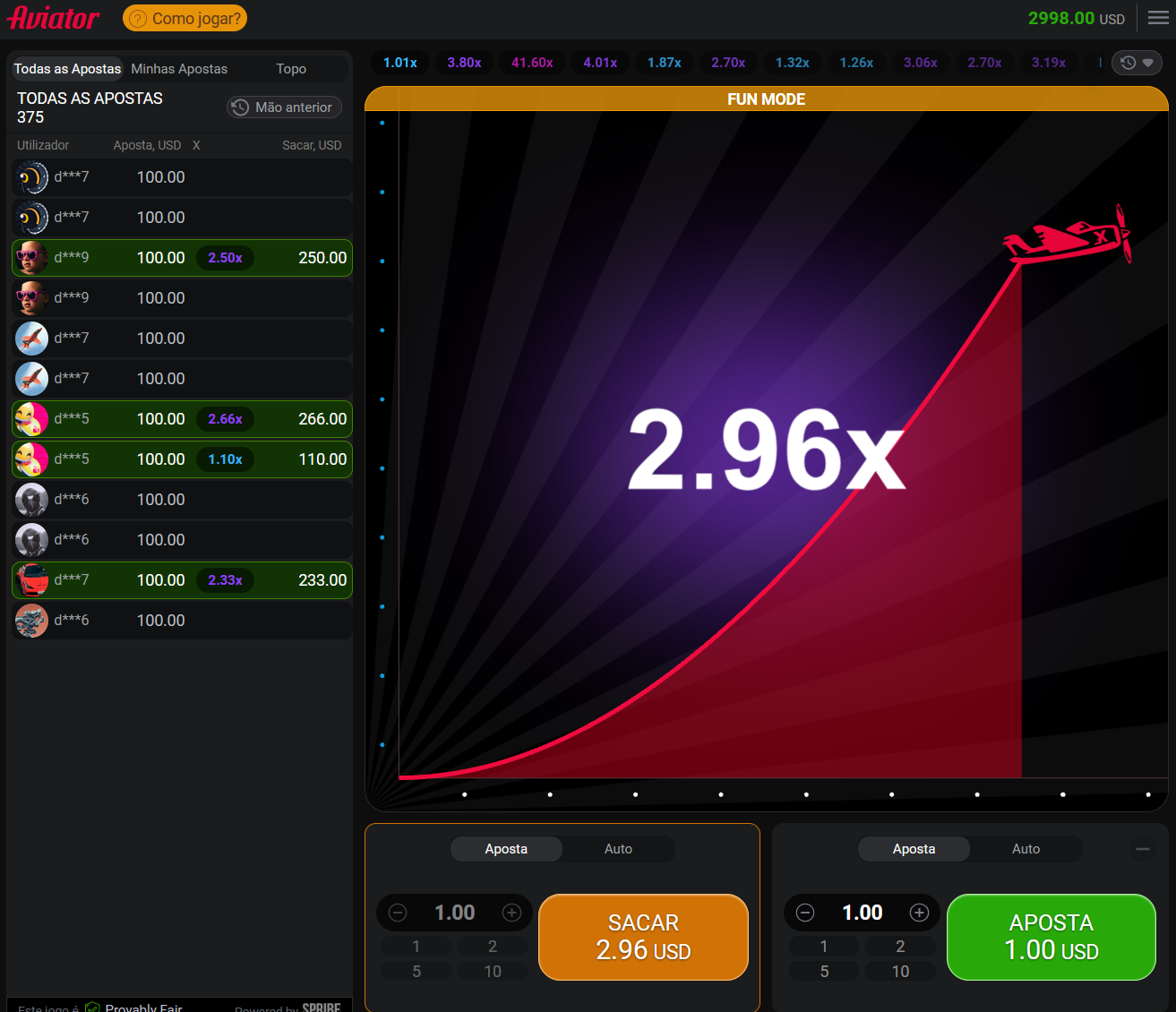Viewport: 1176px width, 1012px height.
Task: Switch to Minhas Apostas tab
Action: click(179, 69)
